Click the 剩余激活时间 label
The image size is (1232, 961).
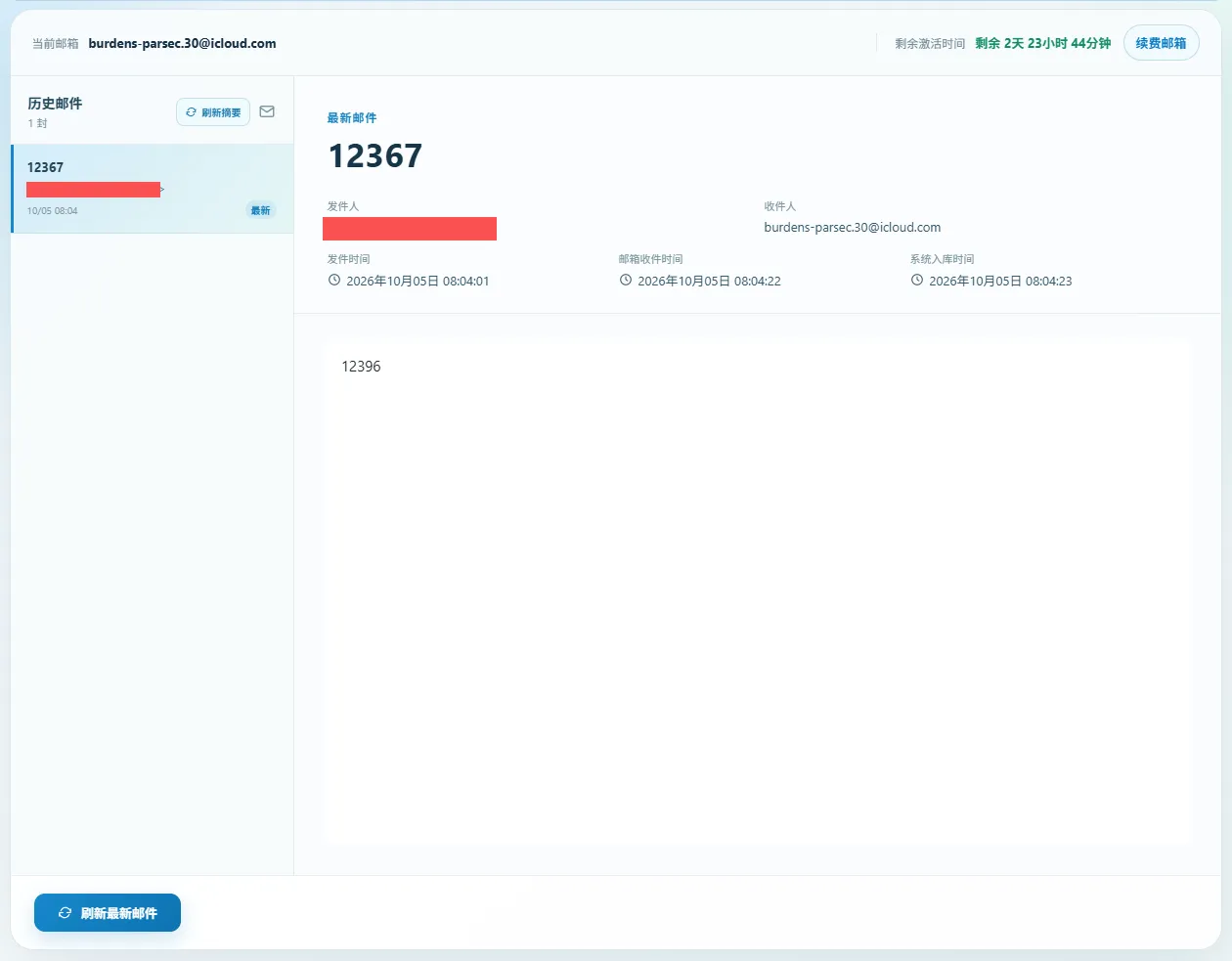pyautogui.click(x=930, y=44)
